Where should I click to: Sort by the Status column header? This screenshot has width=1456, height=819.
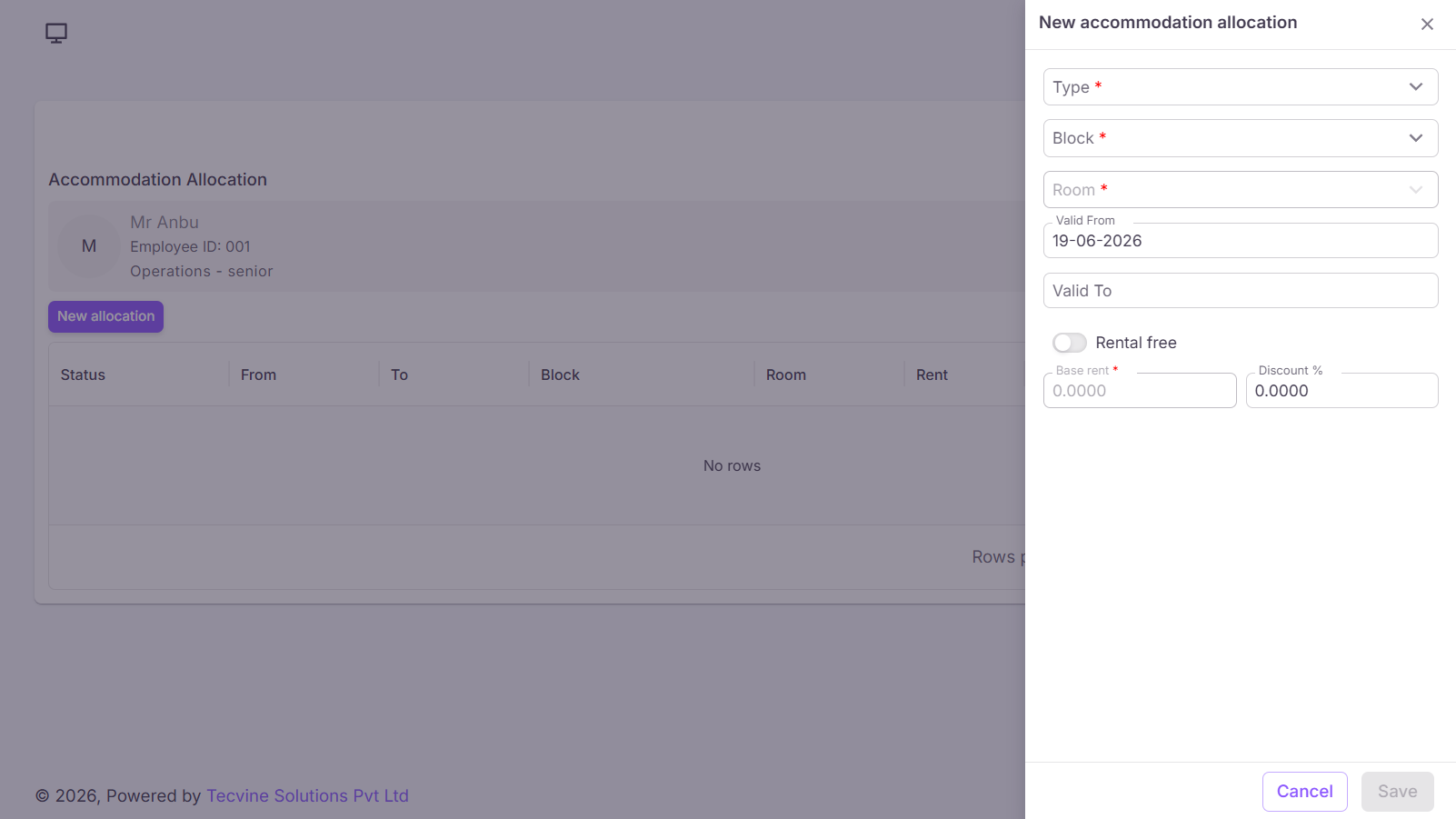(83, 375)
